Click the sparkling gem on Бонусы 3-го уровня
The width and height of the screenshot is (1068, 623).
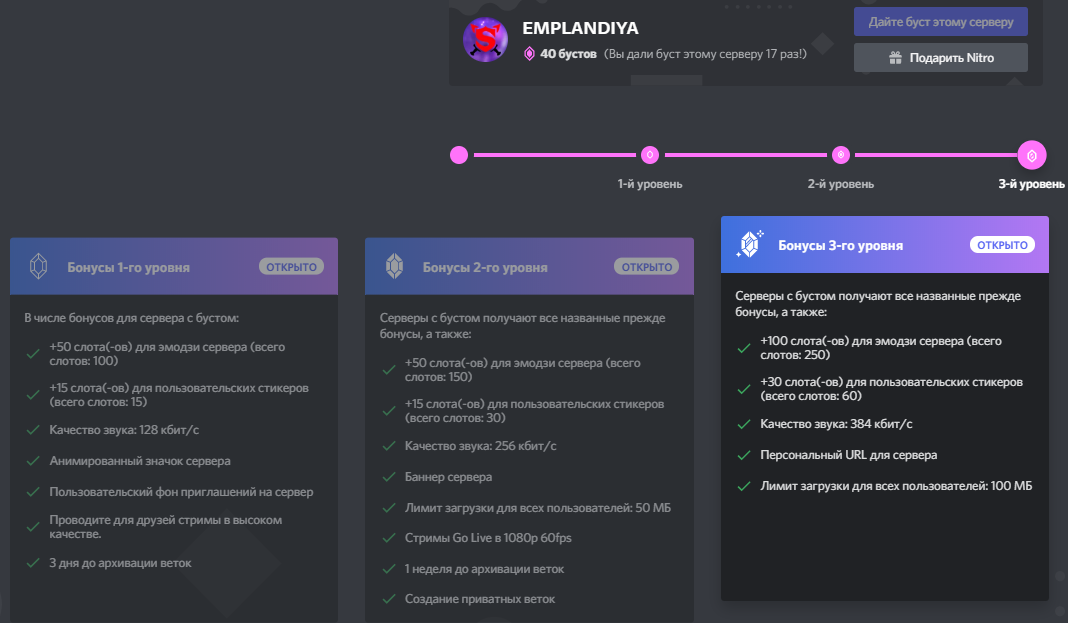click(x=749, y=245)
